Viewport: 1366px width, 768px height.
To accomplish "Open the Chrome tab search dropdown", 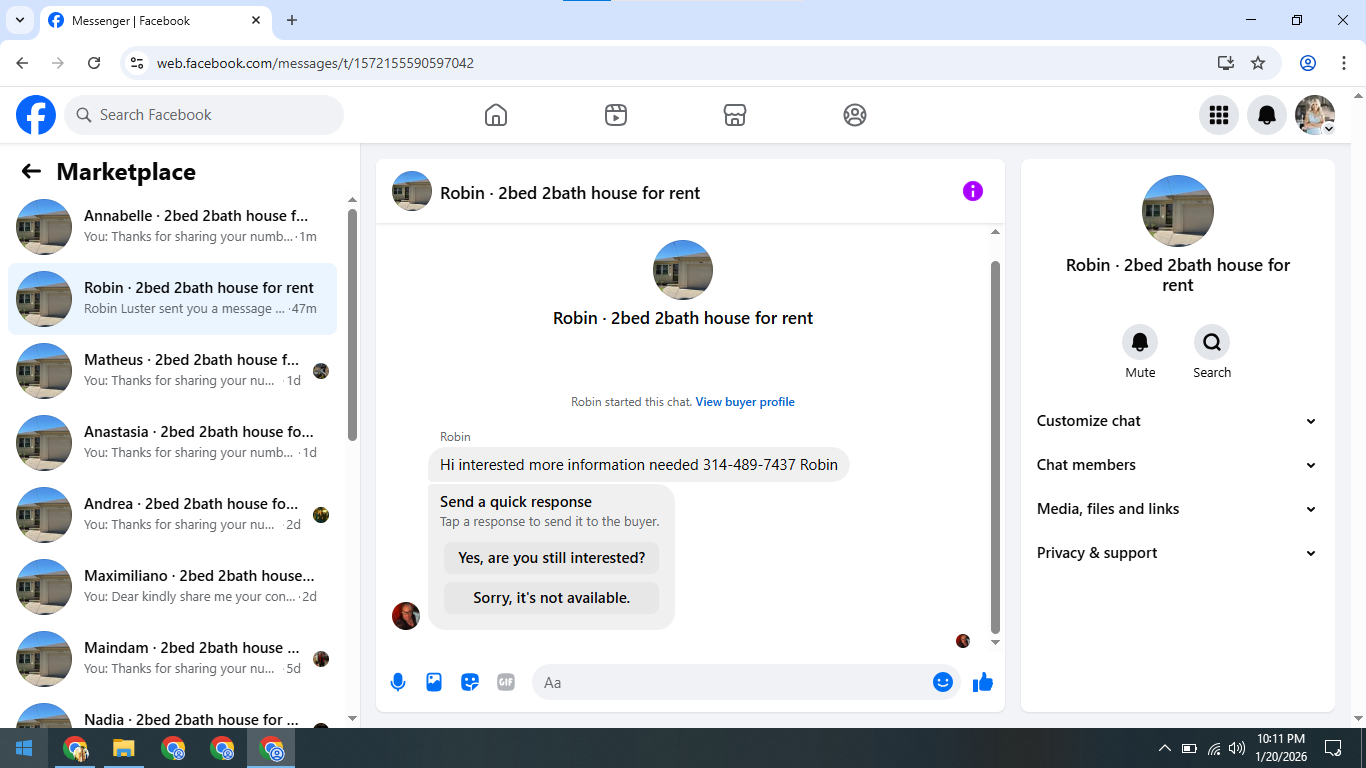I will [x=20, y=20].
